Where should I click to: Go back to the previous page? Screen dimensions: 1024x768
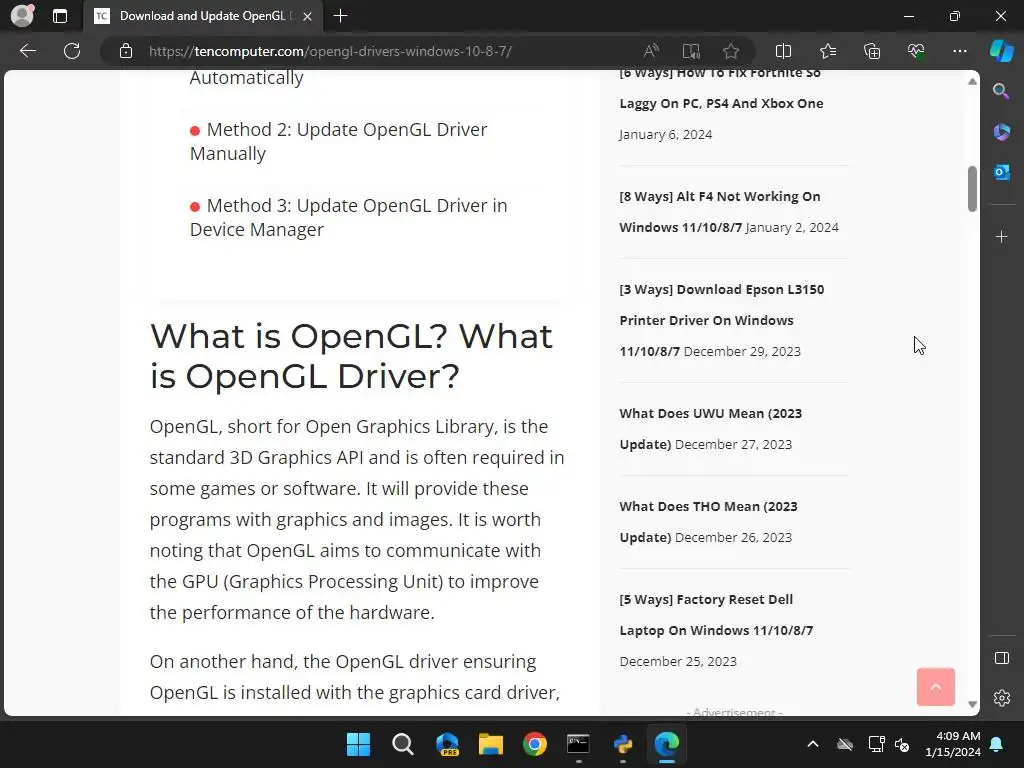28,51
